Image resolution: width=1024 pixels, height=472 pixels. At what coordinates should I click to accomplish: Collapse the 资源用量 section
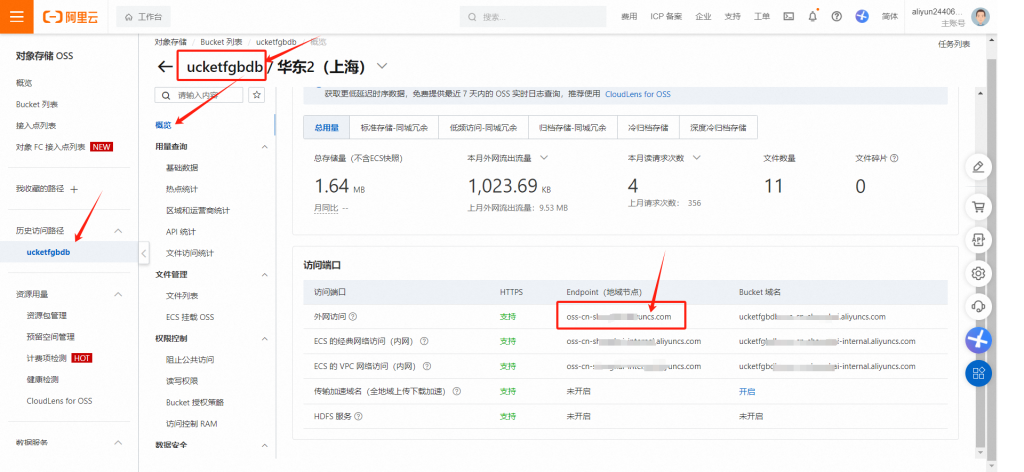pyautogui.click(x=118, y=294)
